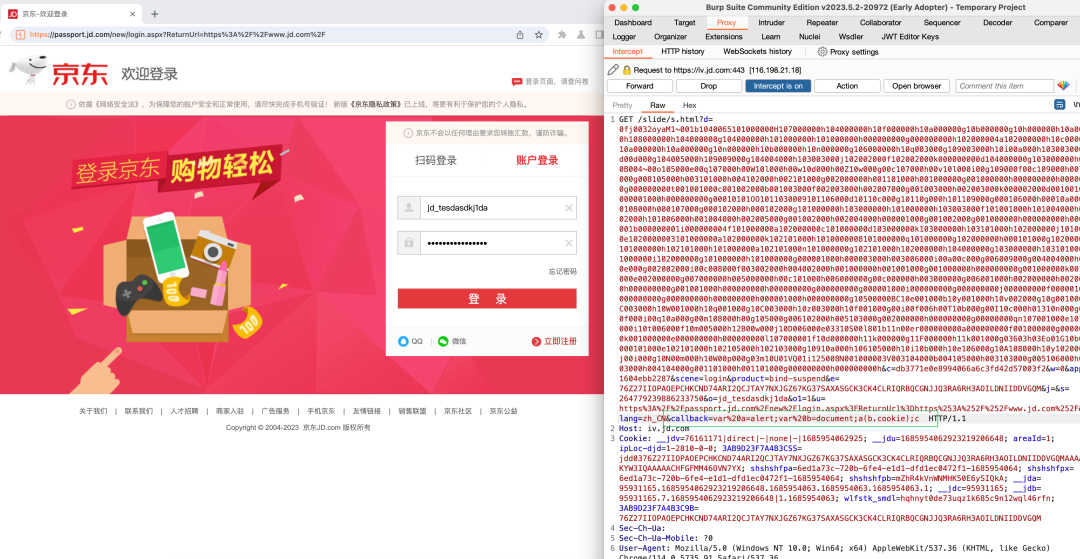Switch to 账户登录 account login tab
1080x559 pixels.
(x=537, y=160)
